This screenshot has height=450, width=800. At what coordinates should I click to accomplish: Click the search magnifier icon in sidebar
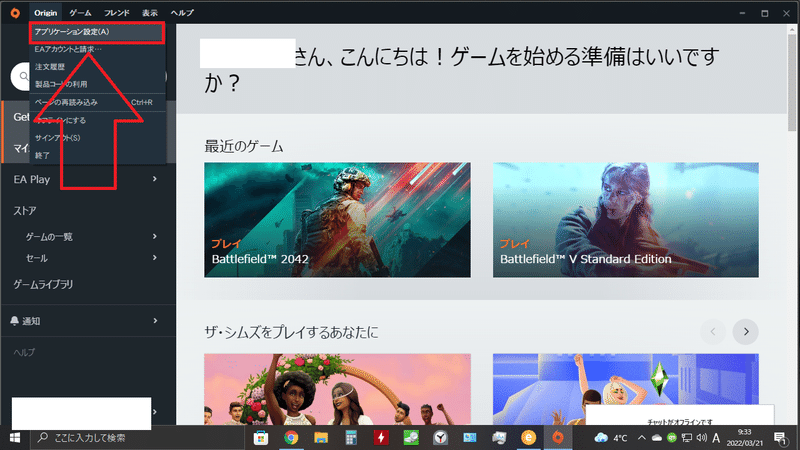click(23, 77)
